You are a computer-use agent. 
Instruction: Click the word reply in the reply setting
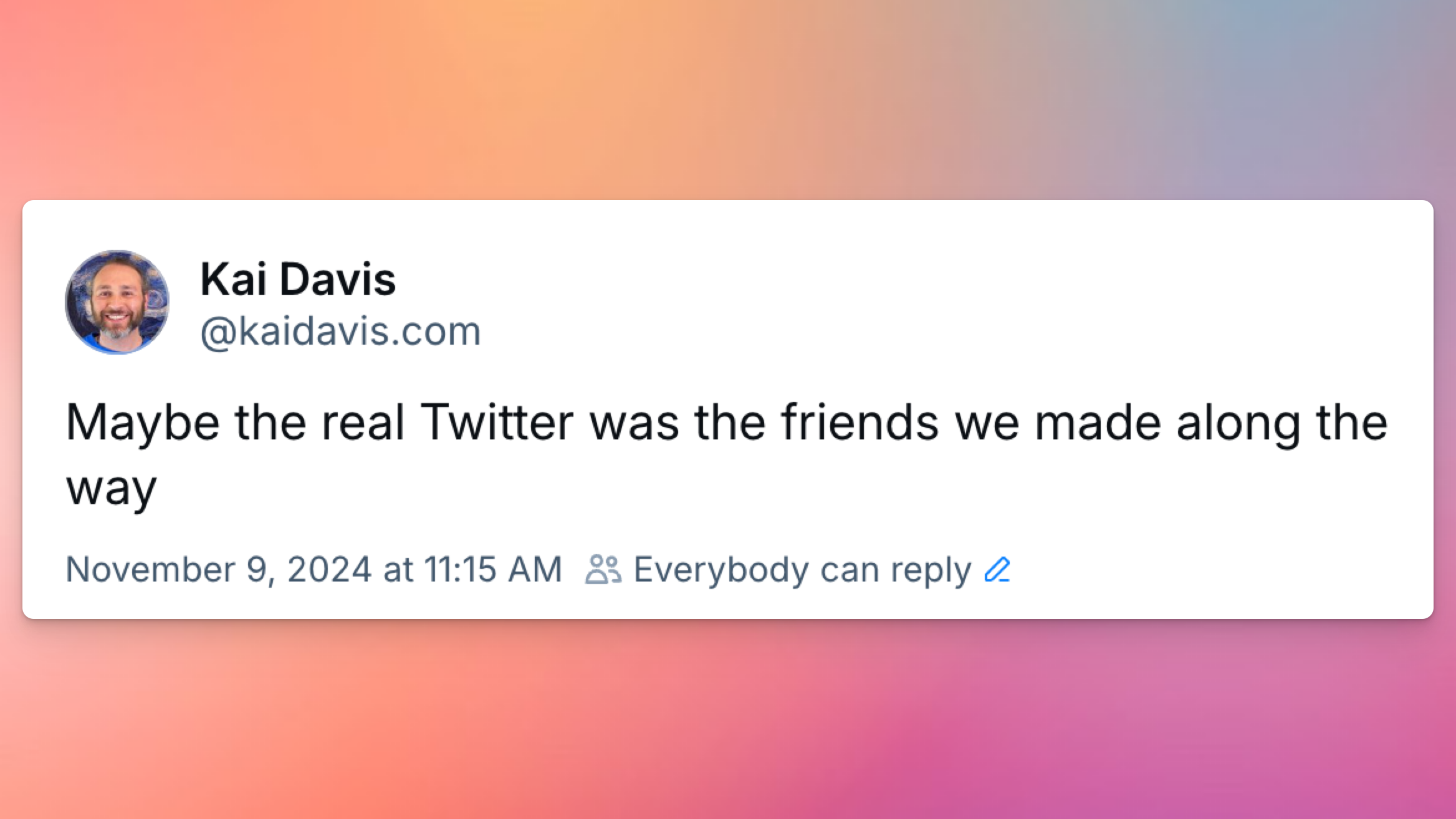pos(931,570)
